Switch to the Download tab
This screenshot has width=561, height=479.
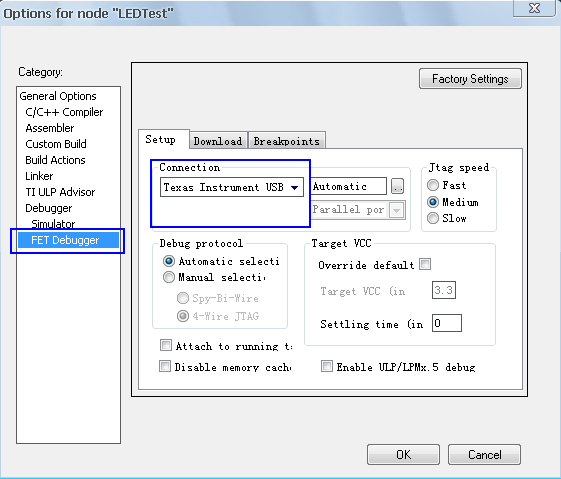click(218, 141)
